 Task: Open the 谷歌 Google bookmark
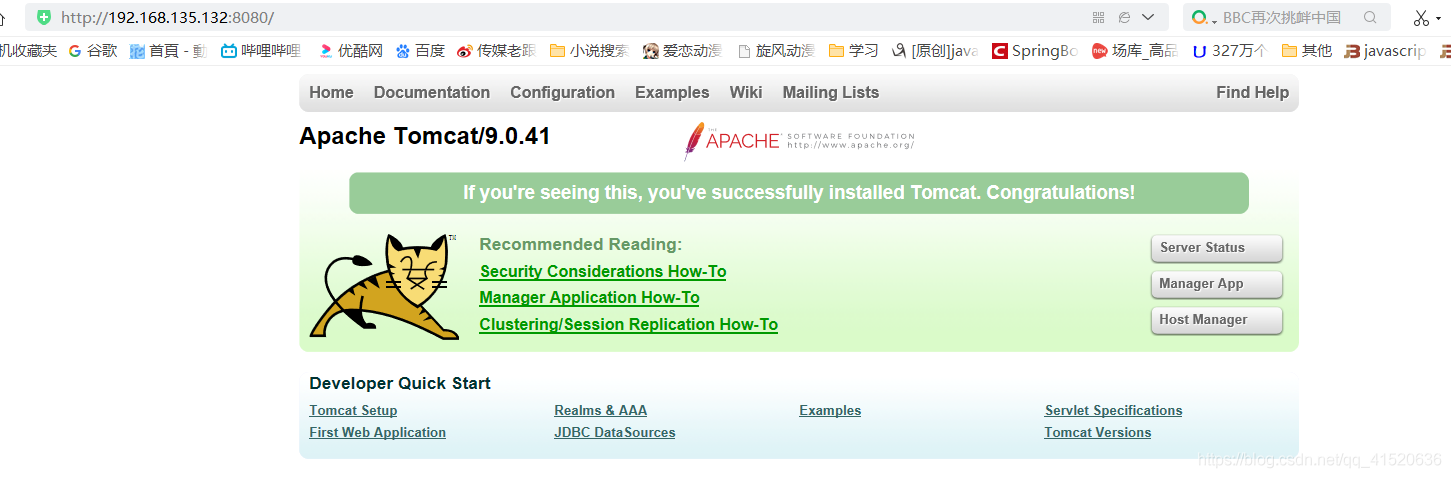93,50
